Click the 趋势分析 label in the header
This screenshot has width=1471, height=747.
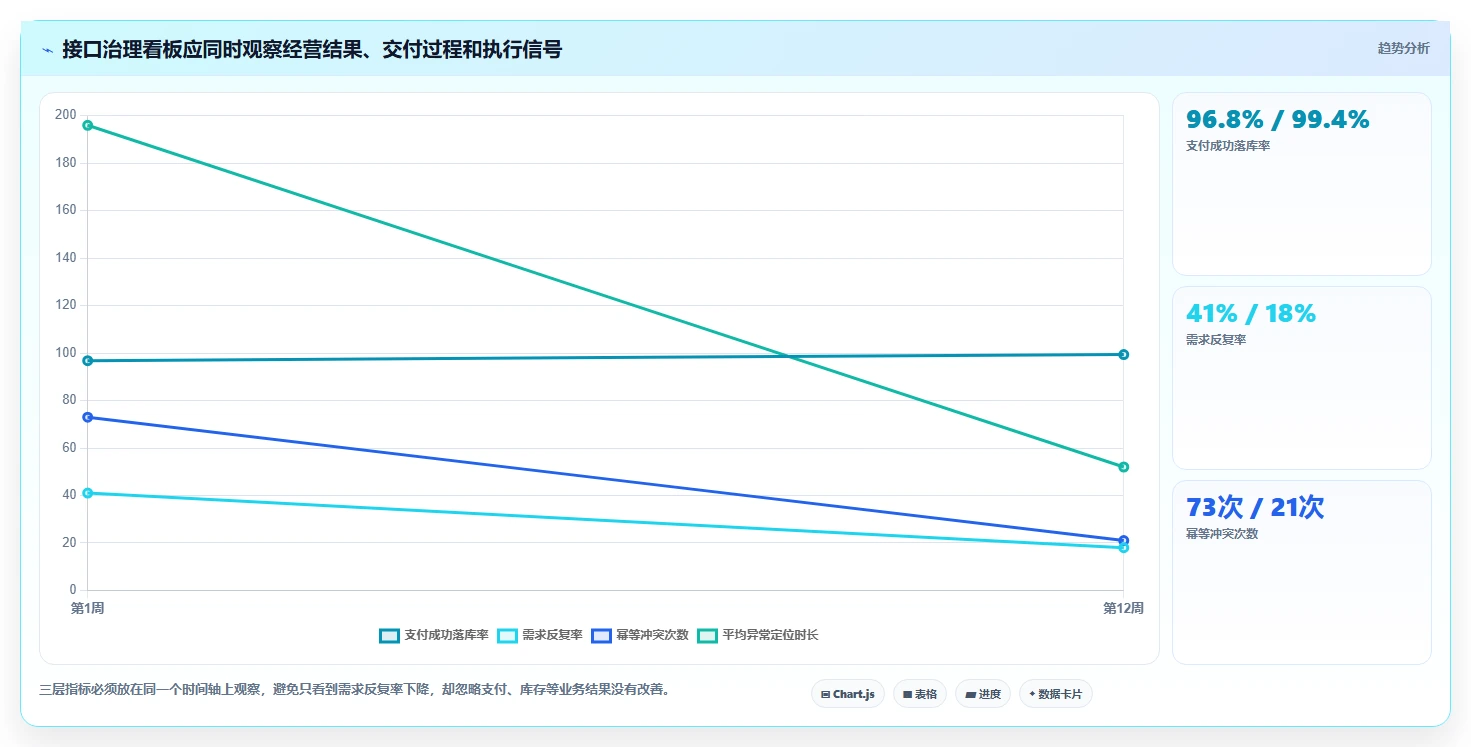1403,48
